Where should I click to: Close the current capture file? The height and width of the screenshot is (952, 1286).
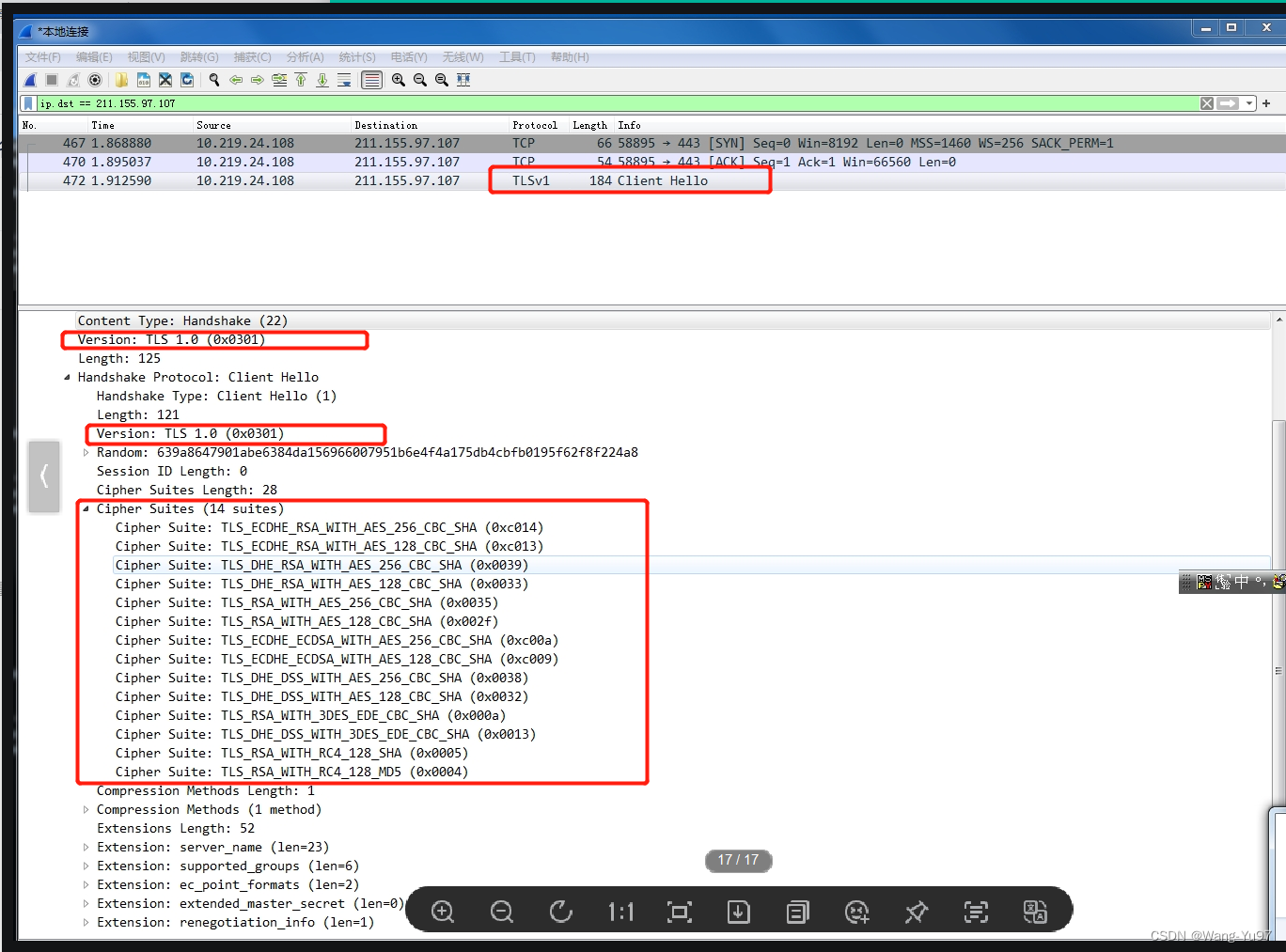(165, 80)
